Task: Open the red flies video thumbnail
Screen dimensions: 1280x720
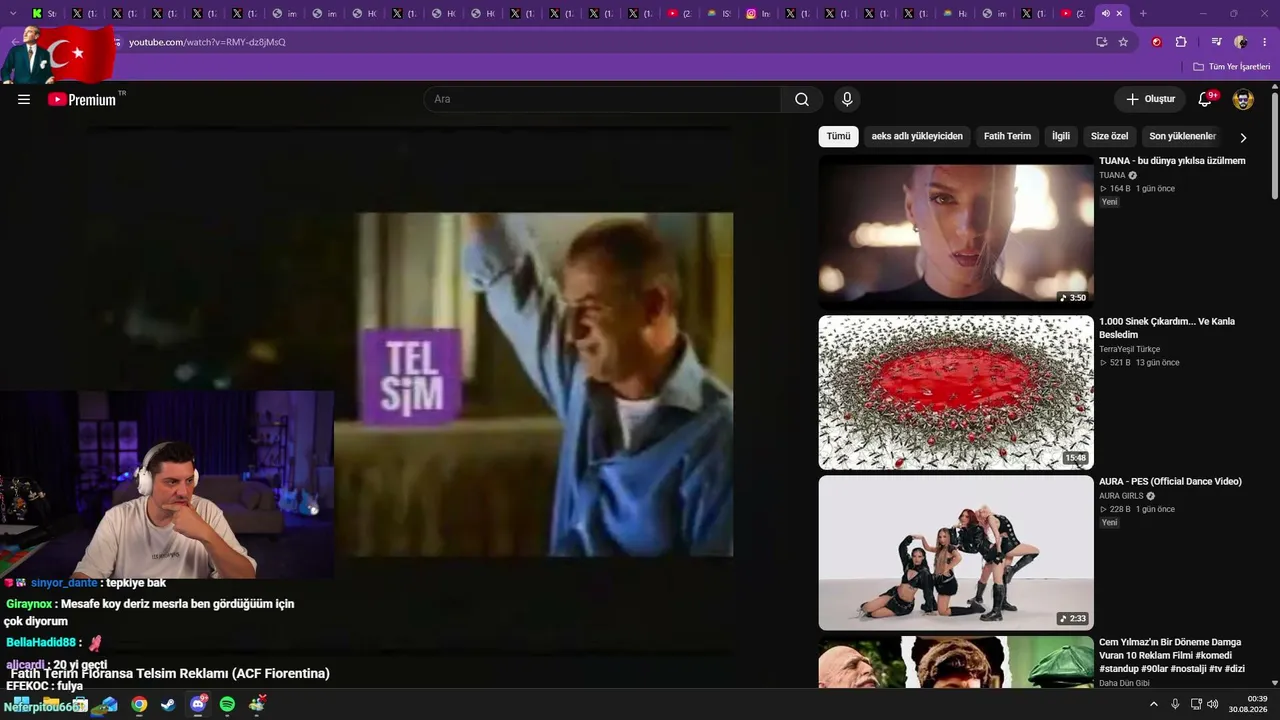Action: 956,392
